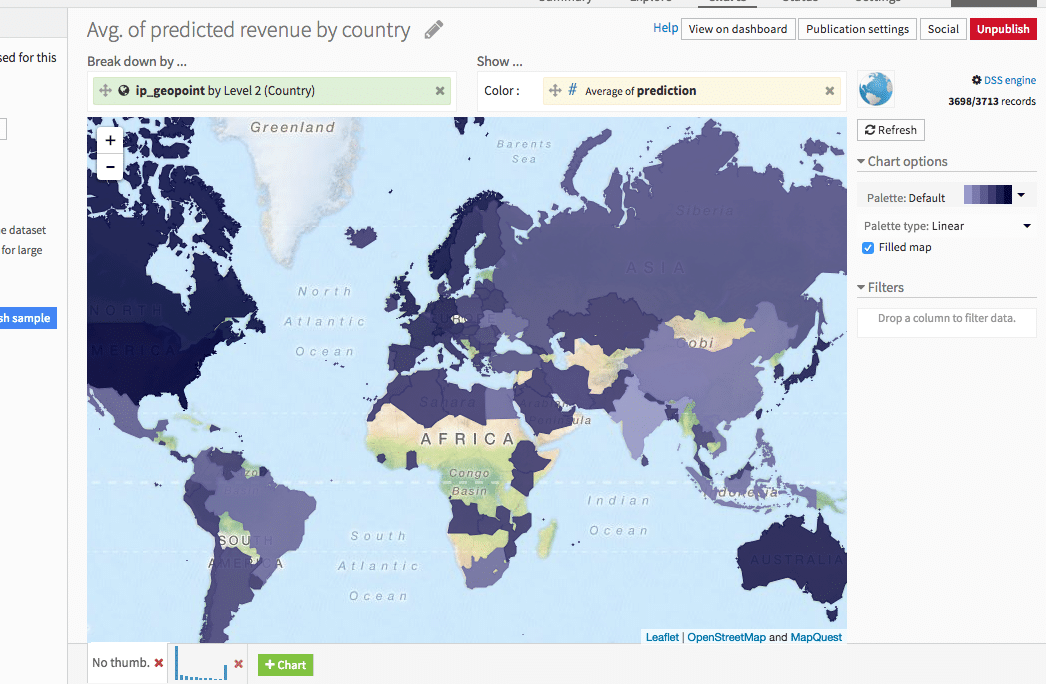Click the Unpublish button
Viewport: 1046px width, 684px height.
pos(1002,29)
